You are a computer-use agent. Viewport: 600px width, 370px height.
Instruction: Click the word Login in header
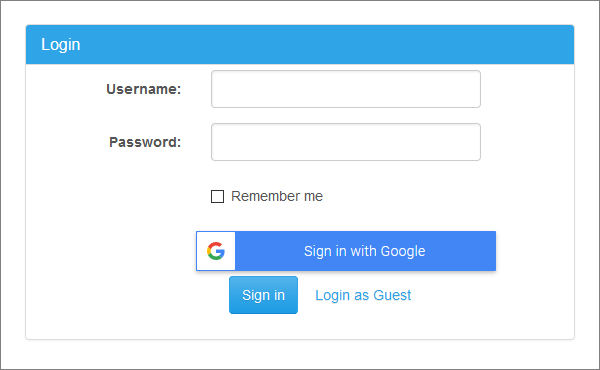coord(60,45)
